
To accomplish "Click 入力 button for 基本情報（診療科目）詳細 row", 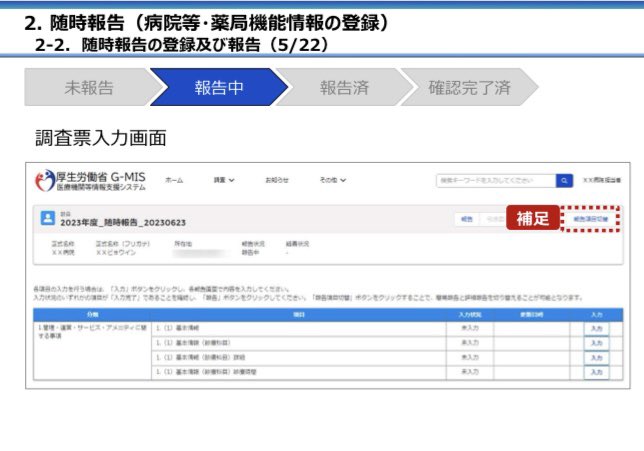I will [x=596, y=358].
